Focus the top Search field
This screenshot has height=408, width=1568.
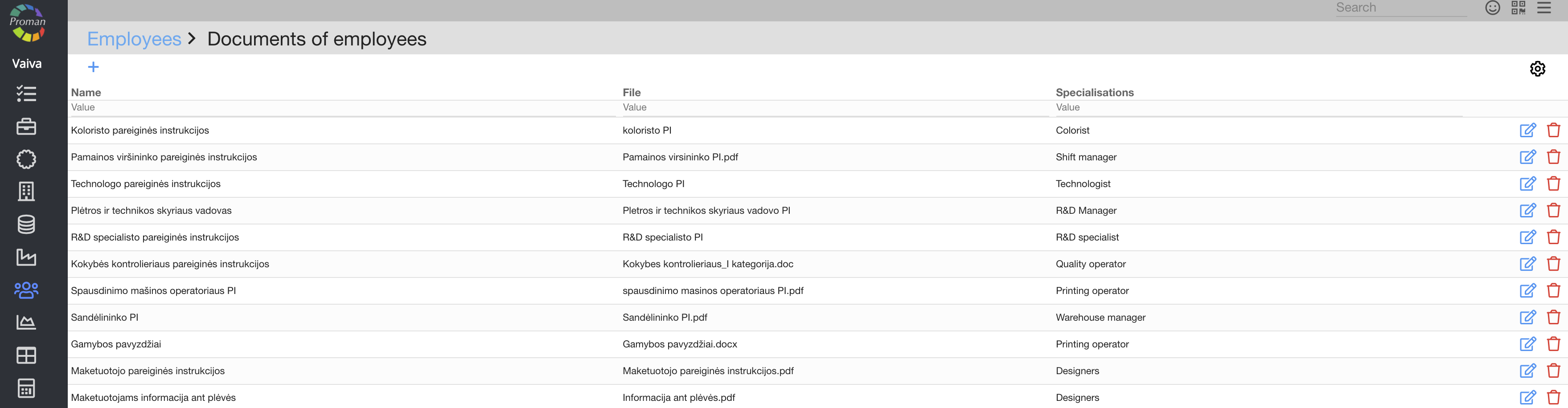[x=1400, y=8]
